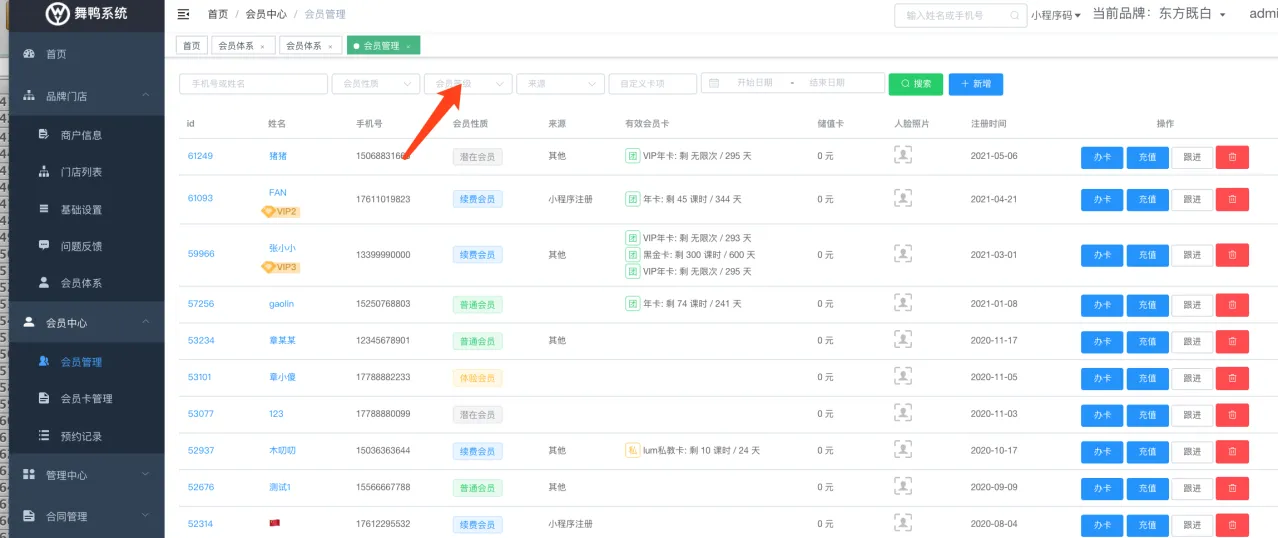Image resolution: width=1278 pixels, height=538 pixels.
Task: Delete member 61093 with red trash button
Action: click(x=1231, y=199)
